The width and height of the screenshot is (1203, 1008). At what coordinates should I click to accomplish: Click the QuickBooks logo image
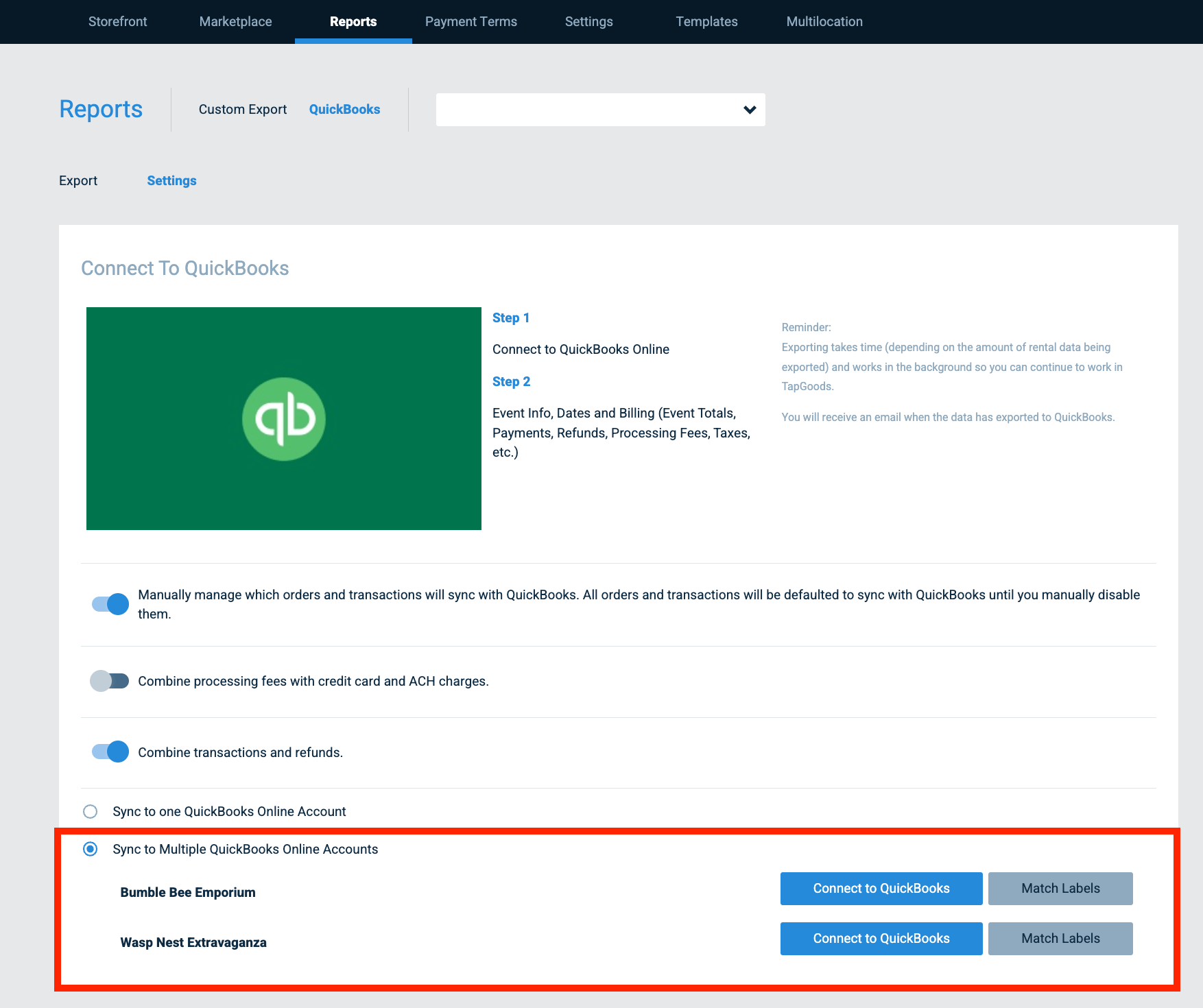coord(283,418)
